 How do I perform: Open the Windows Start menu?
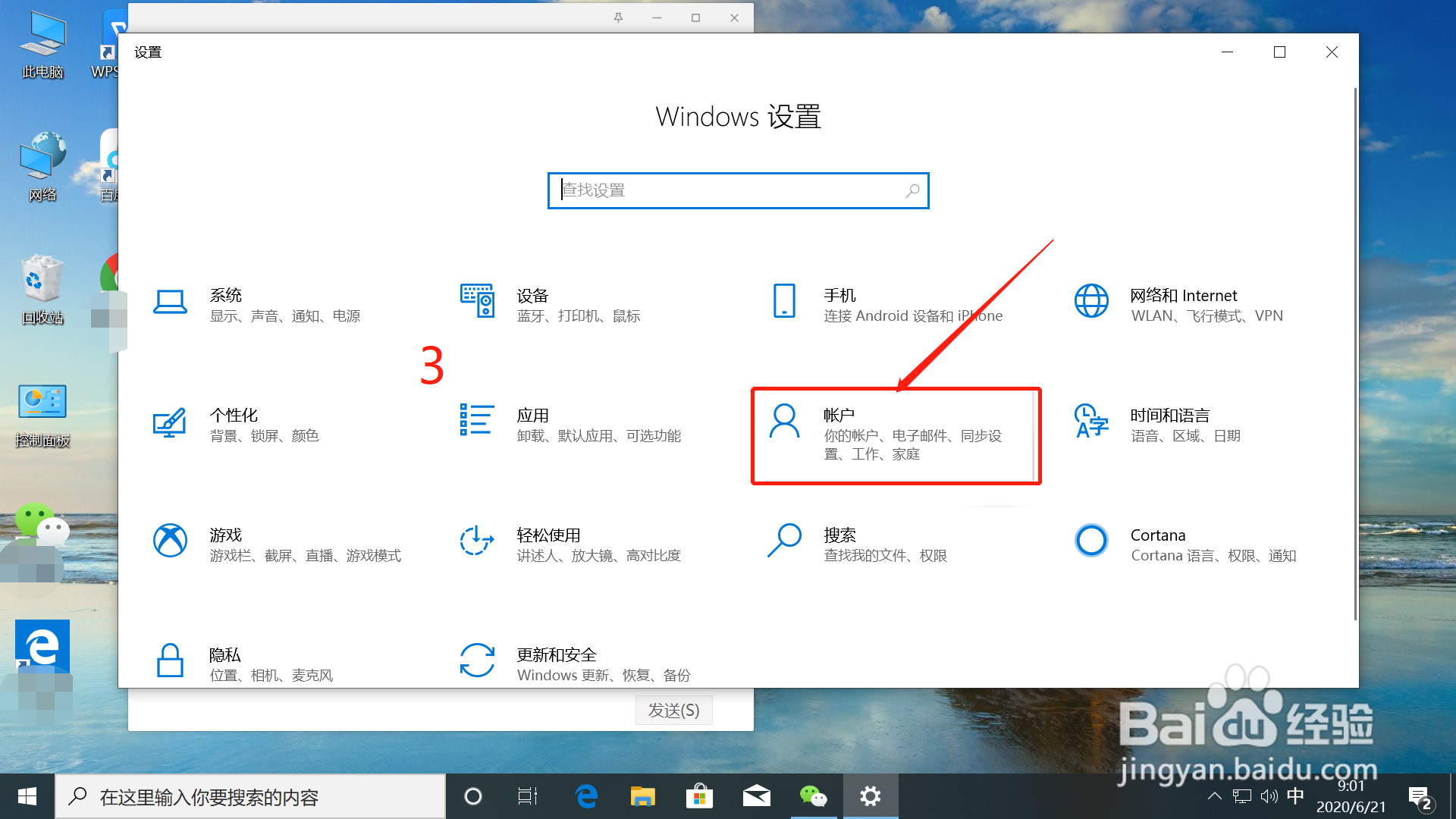tap(27, 796)
